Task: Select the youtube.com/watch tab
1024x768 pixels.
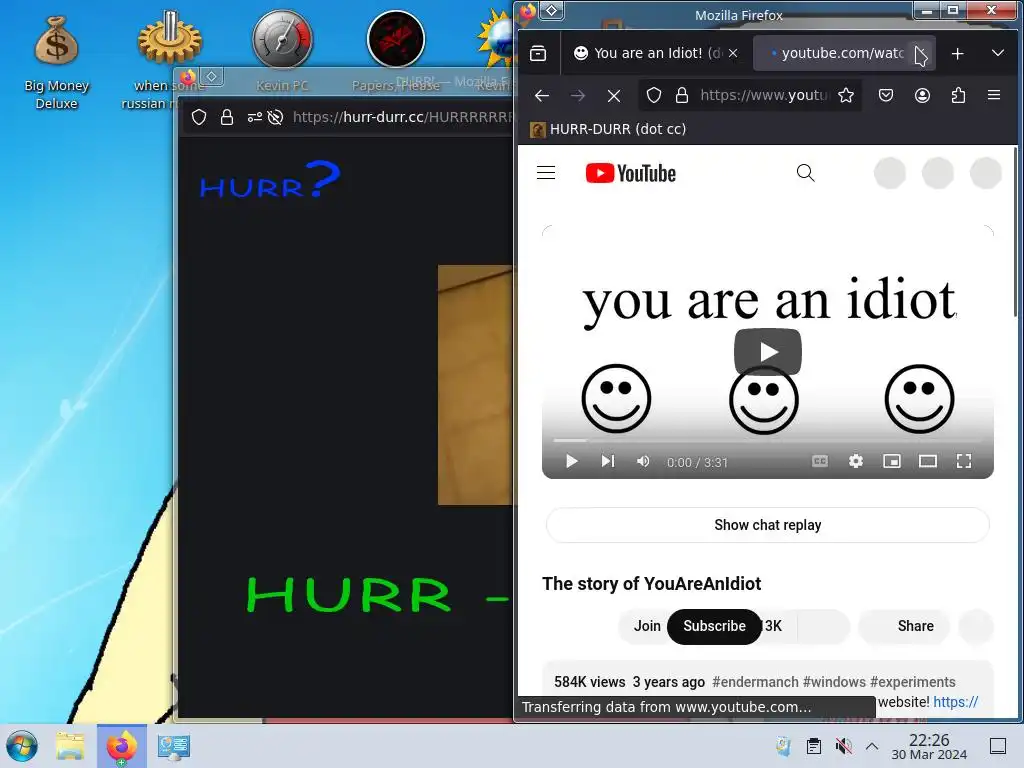Action: pos(842,54)
